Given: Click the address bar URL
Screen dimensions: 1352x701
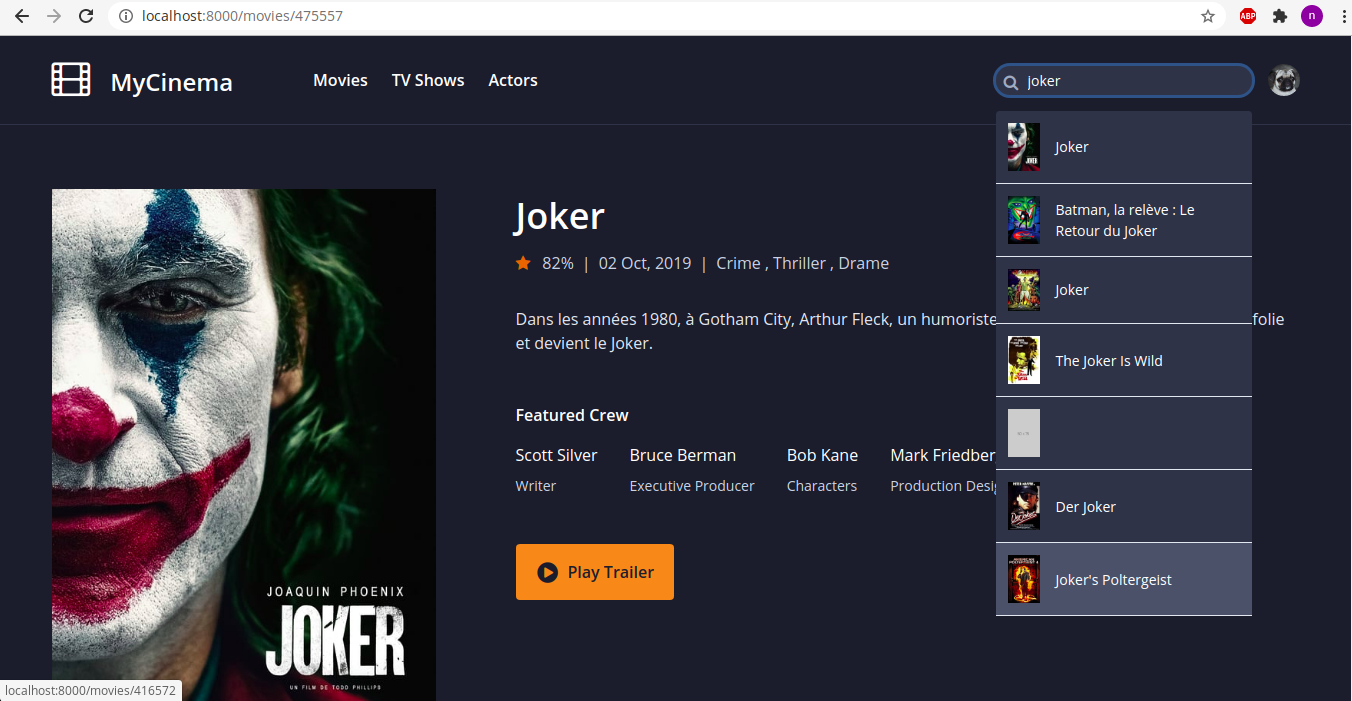Looking at the screenshot, I should pos(243,16).
